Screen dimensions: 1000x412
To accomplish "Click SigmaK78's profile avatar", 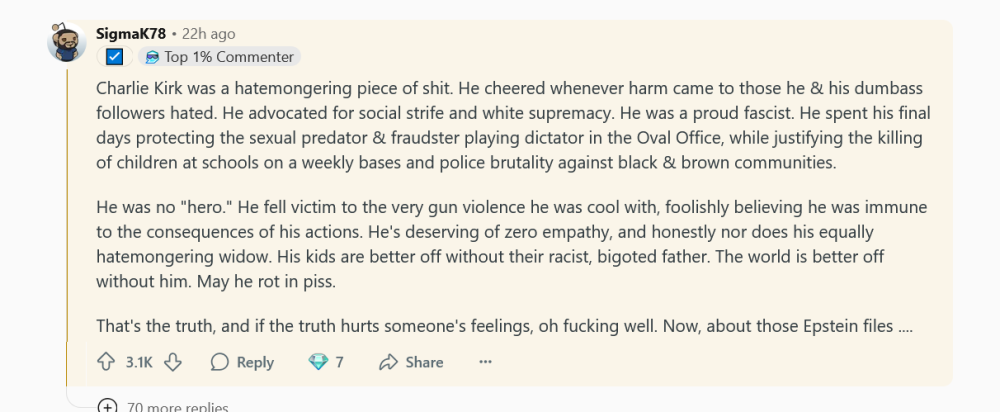I will (66, 41).
